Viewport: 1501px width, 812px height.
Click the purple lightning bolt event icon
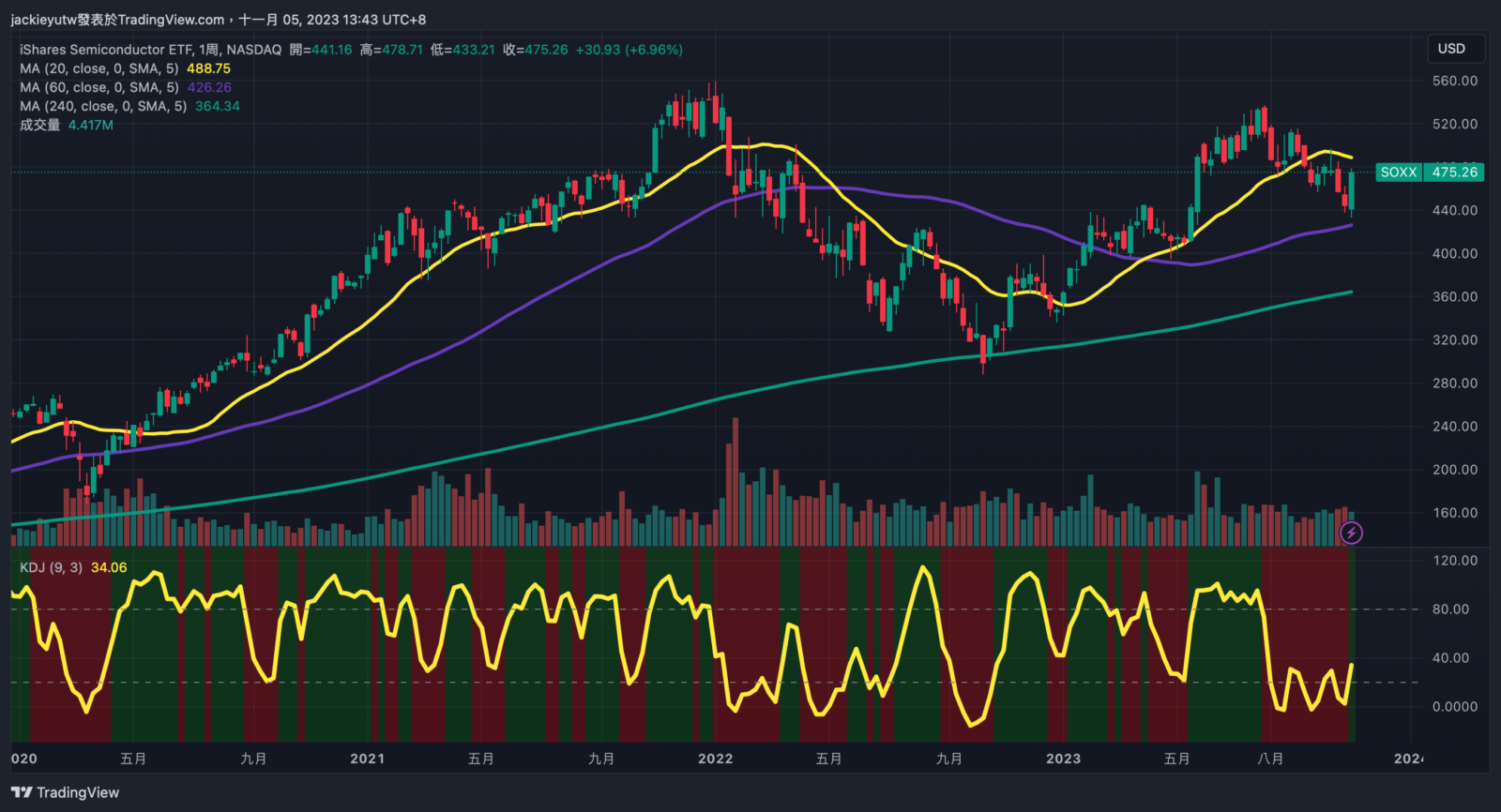pos(1351,534)
